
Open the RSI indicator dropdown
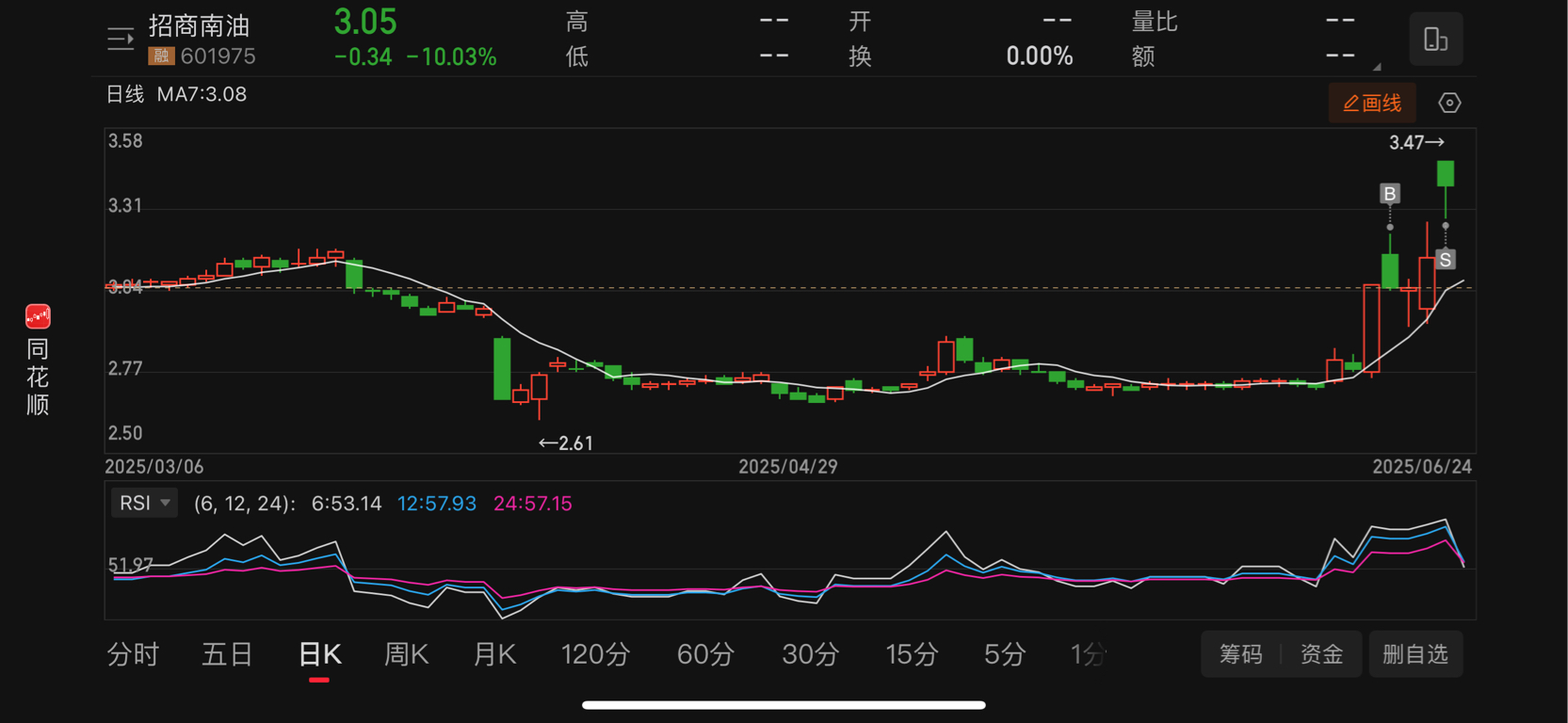click(x=144, y=503)
